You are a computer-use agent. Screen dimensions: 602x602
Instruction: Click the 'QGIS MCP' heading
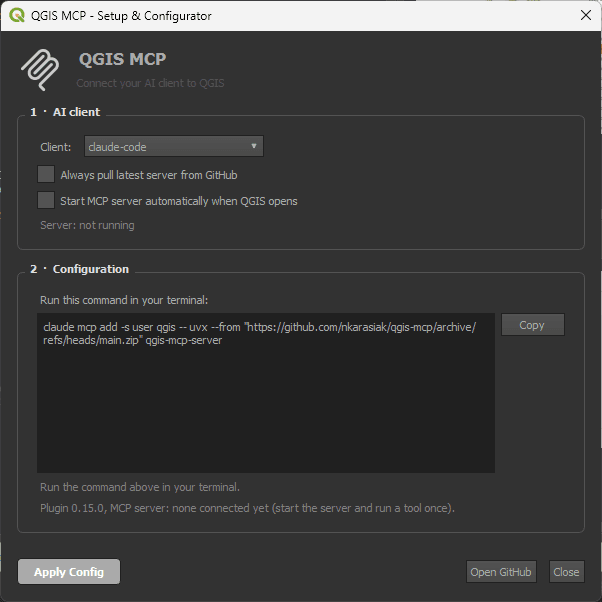point(122,59)
